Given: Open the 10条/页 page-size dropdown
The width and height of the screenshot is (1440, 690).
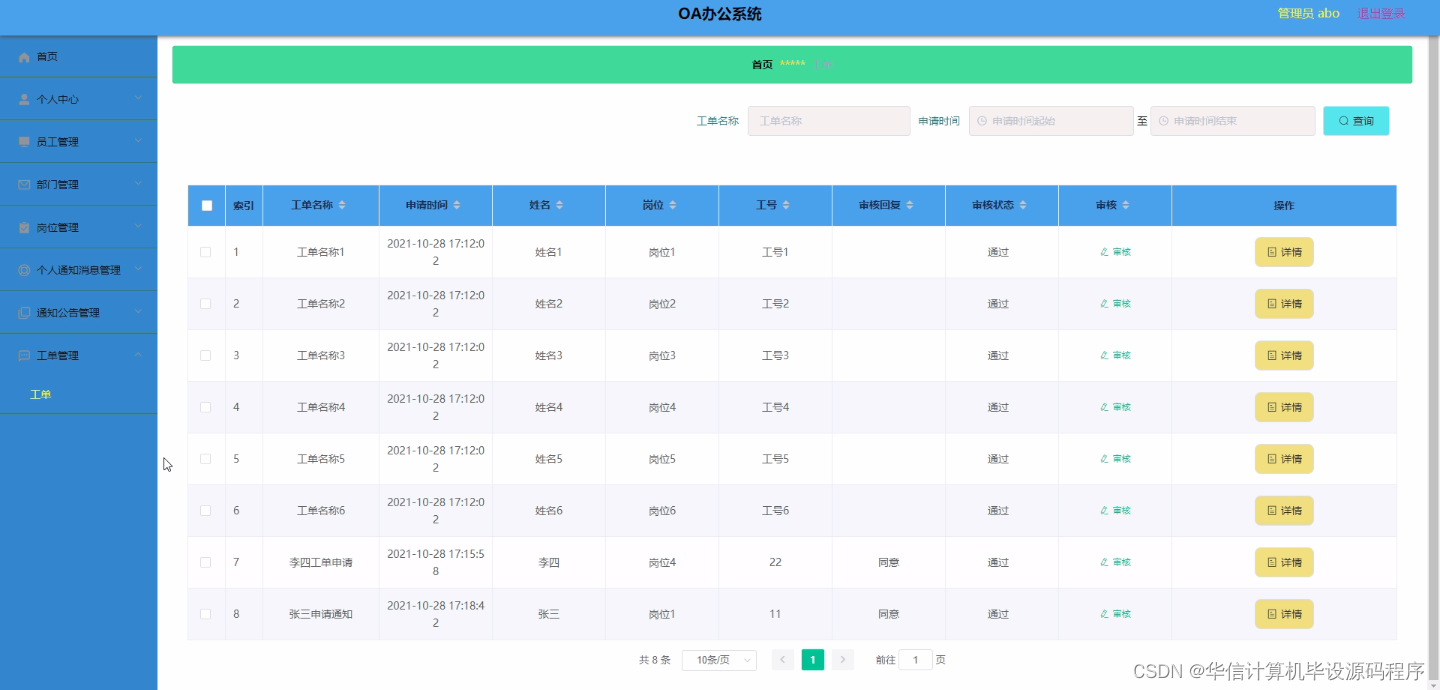Looking at the screenshot, I should pos(718,660).
